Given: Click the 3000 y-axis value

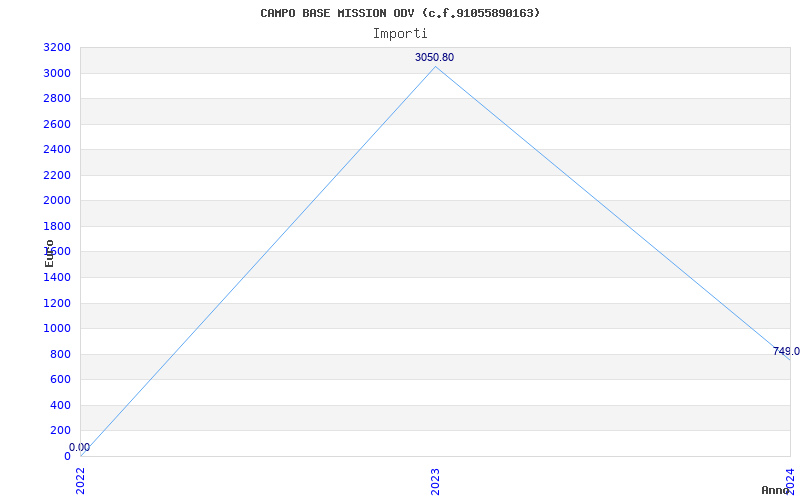Looking at the screenshot, I should (x=57, y=73).
